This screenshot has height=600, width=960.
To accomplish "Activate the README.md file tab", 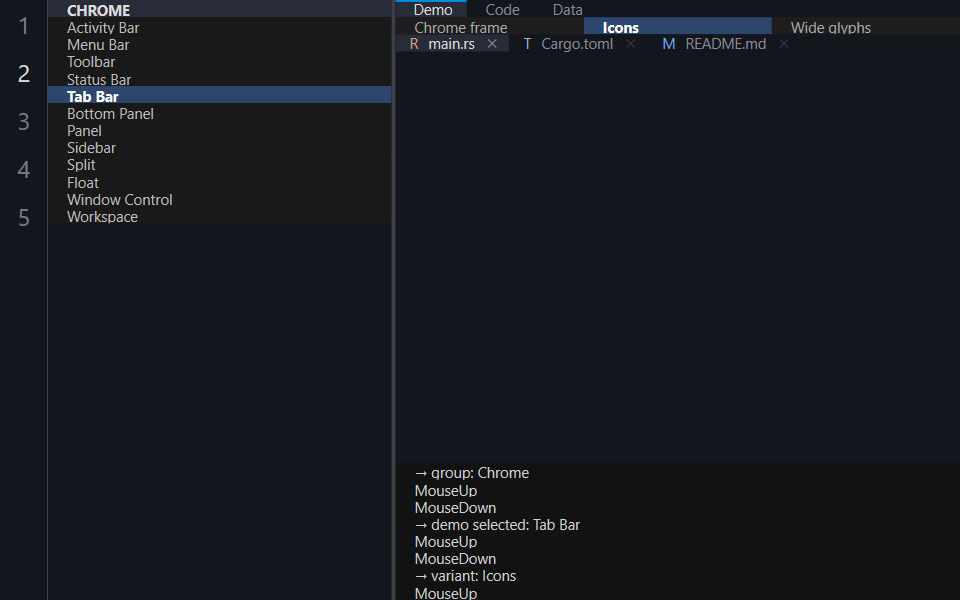I will tap(726, 44).
